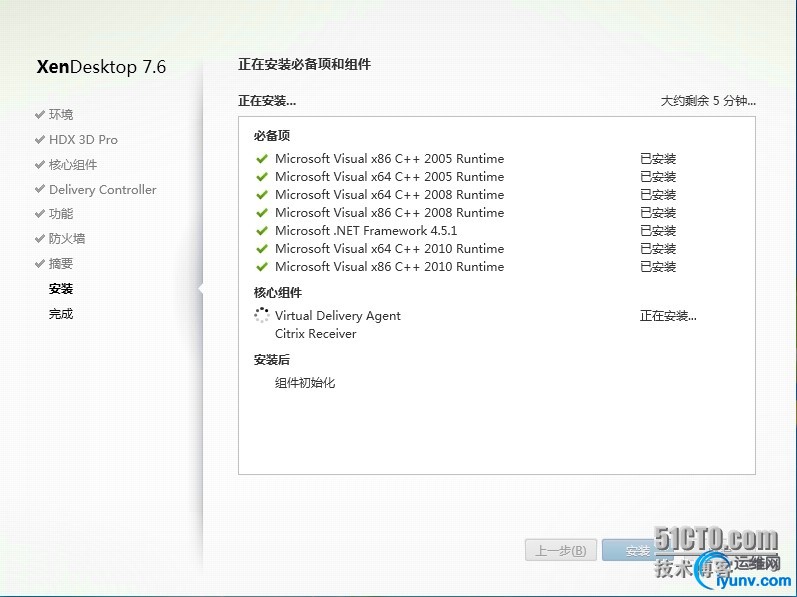Click 'Microsoft Visual x86 C++ 2008 Runtime' text

click(389, 212)
